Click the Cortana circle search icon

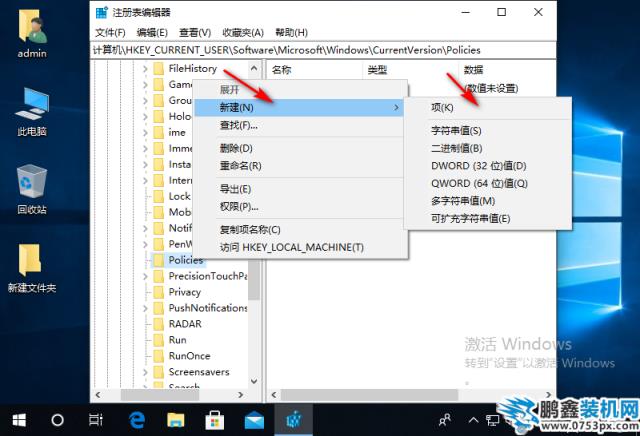(x=57, y=420)
